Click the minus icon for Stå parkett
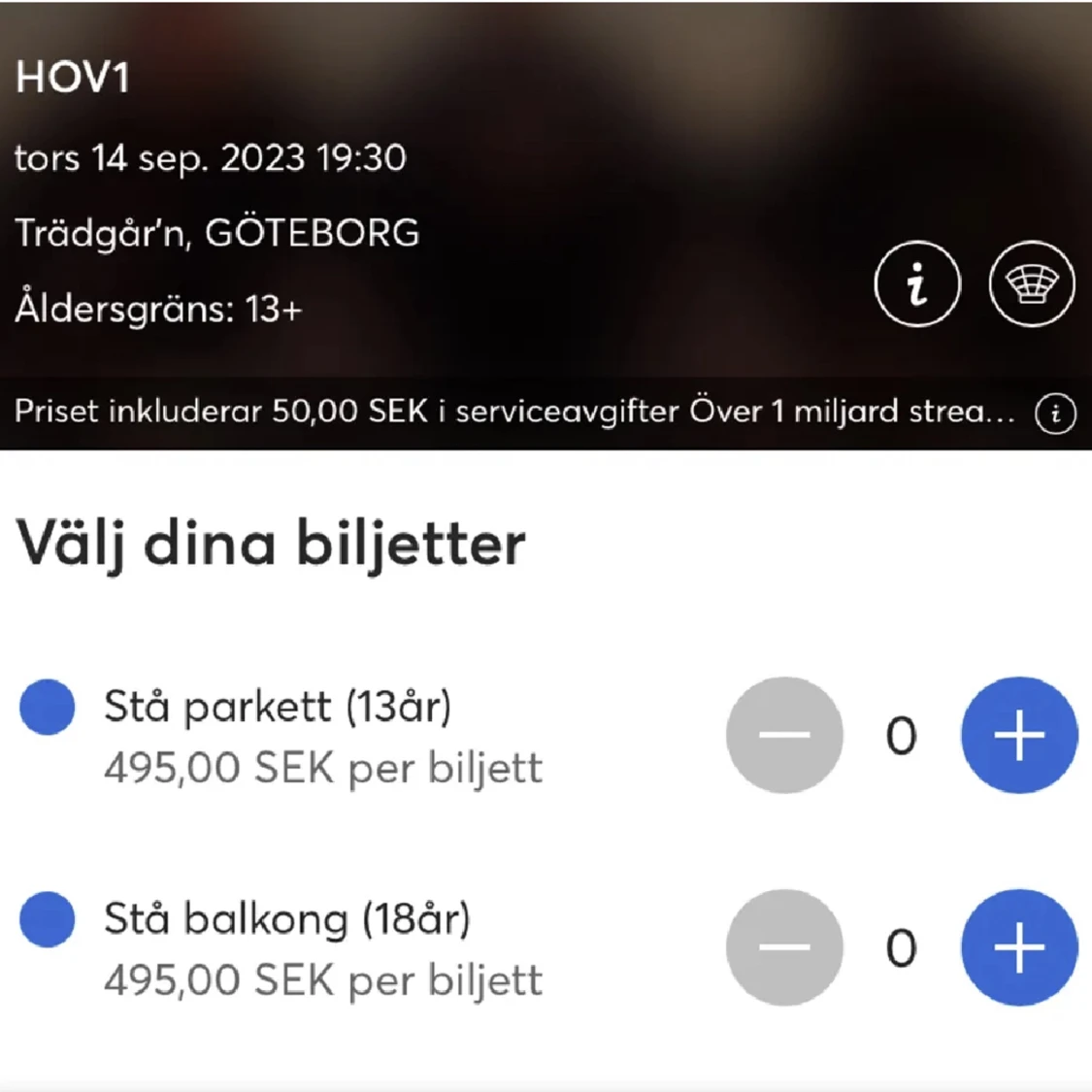The image size is (1092, 1092). 783,735
